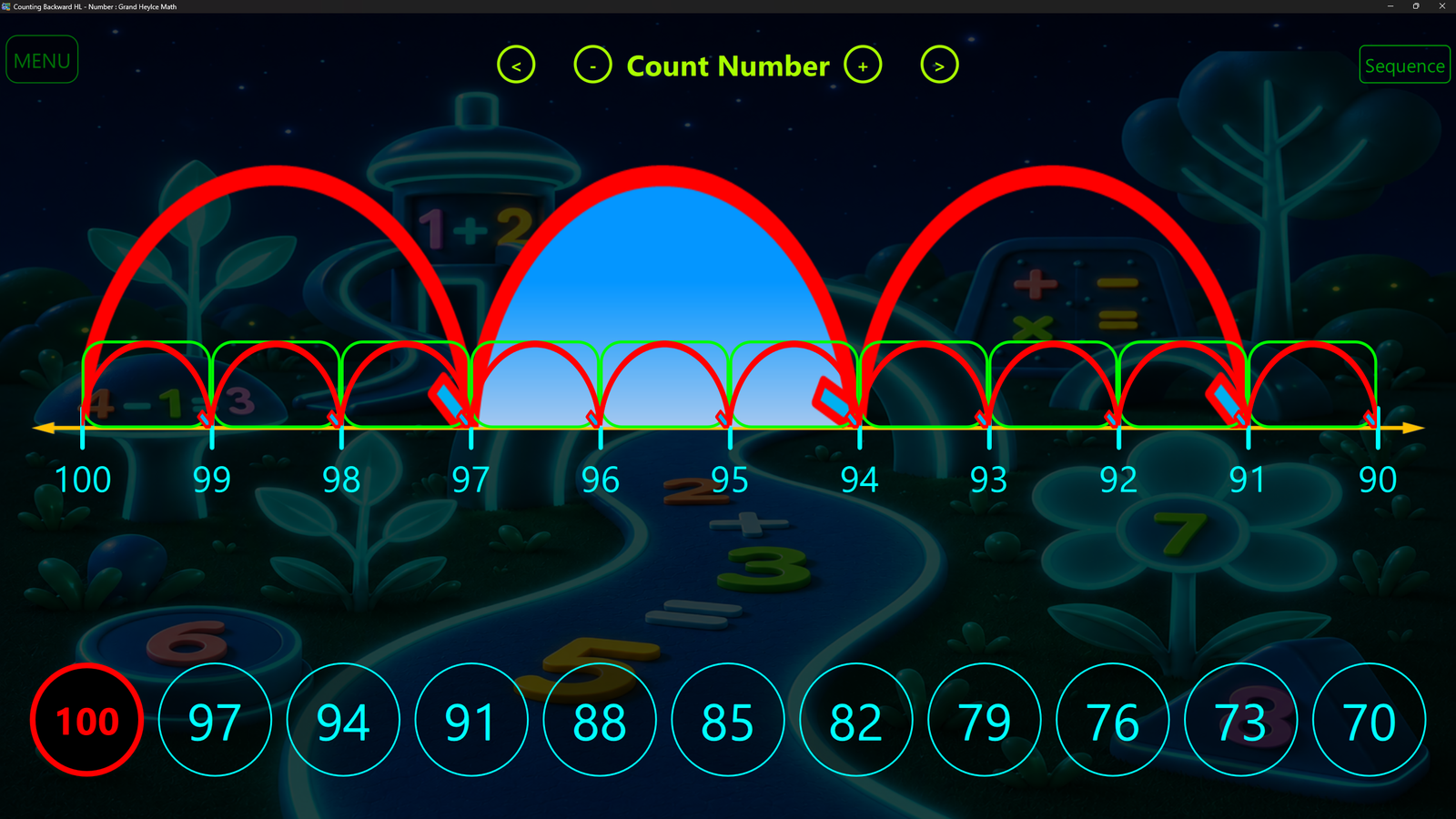Select the 97 circle at bottom

(x=215, y=720)
